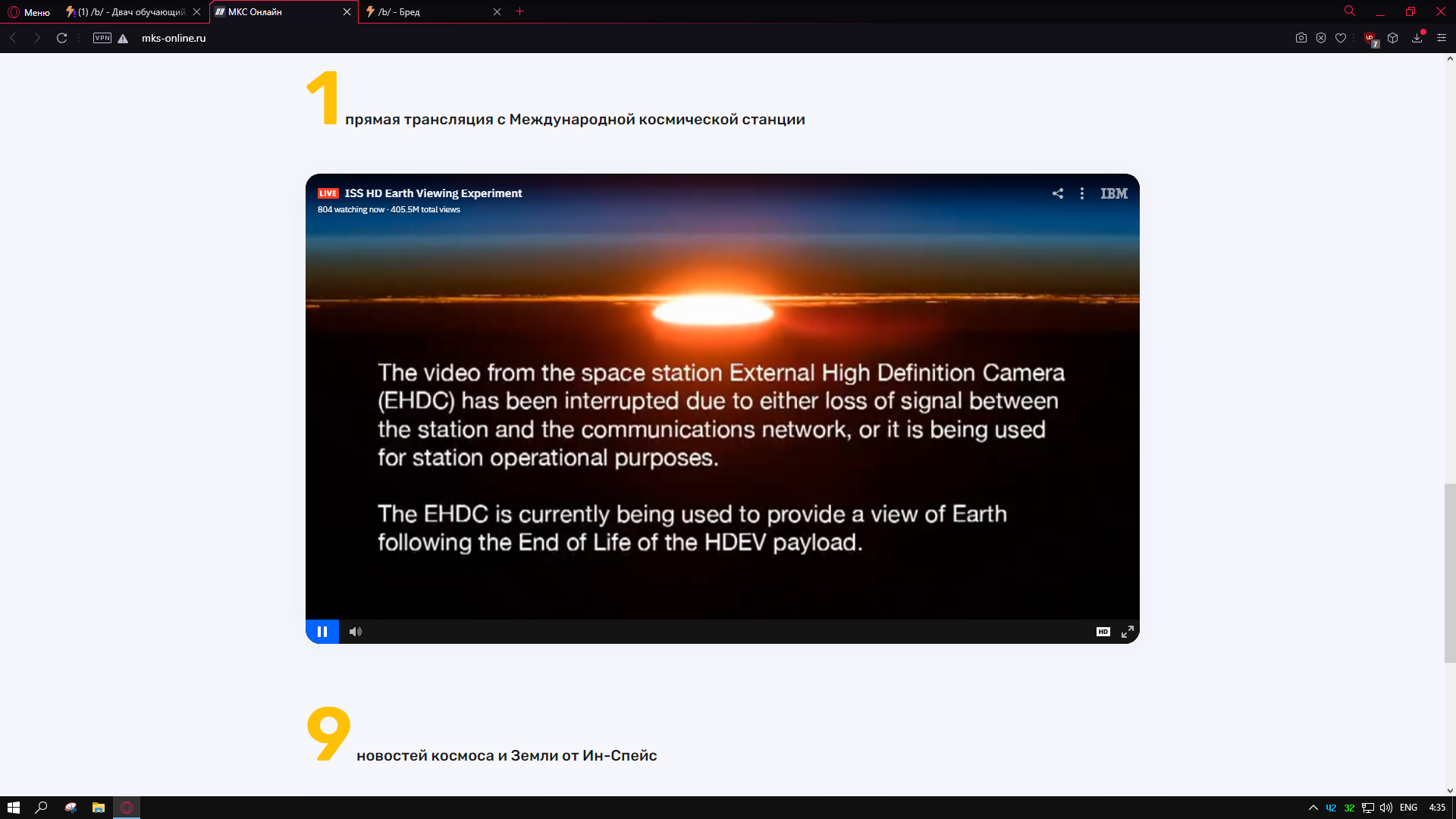Reload the mks-online.ru page
1456x819 pixels.
coord(62,38)
